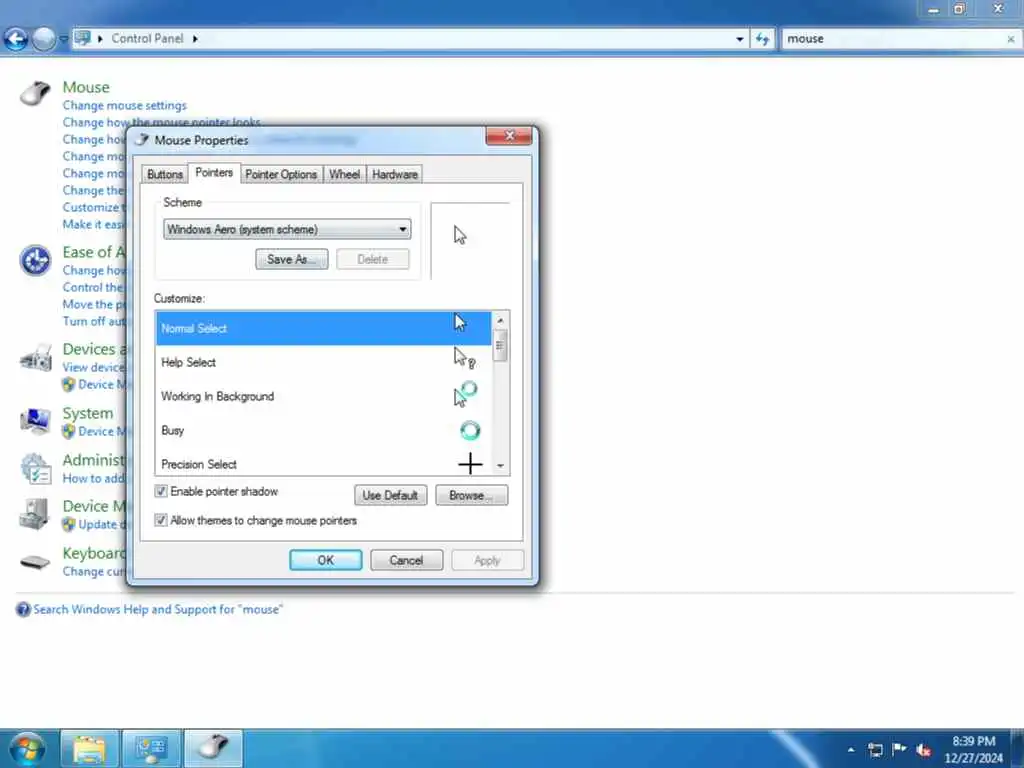The width and height of the screenshot is (1024, 768).
Task: Click the System computer icon
Action: tap(35, 421)
